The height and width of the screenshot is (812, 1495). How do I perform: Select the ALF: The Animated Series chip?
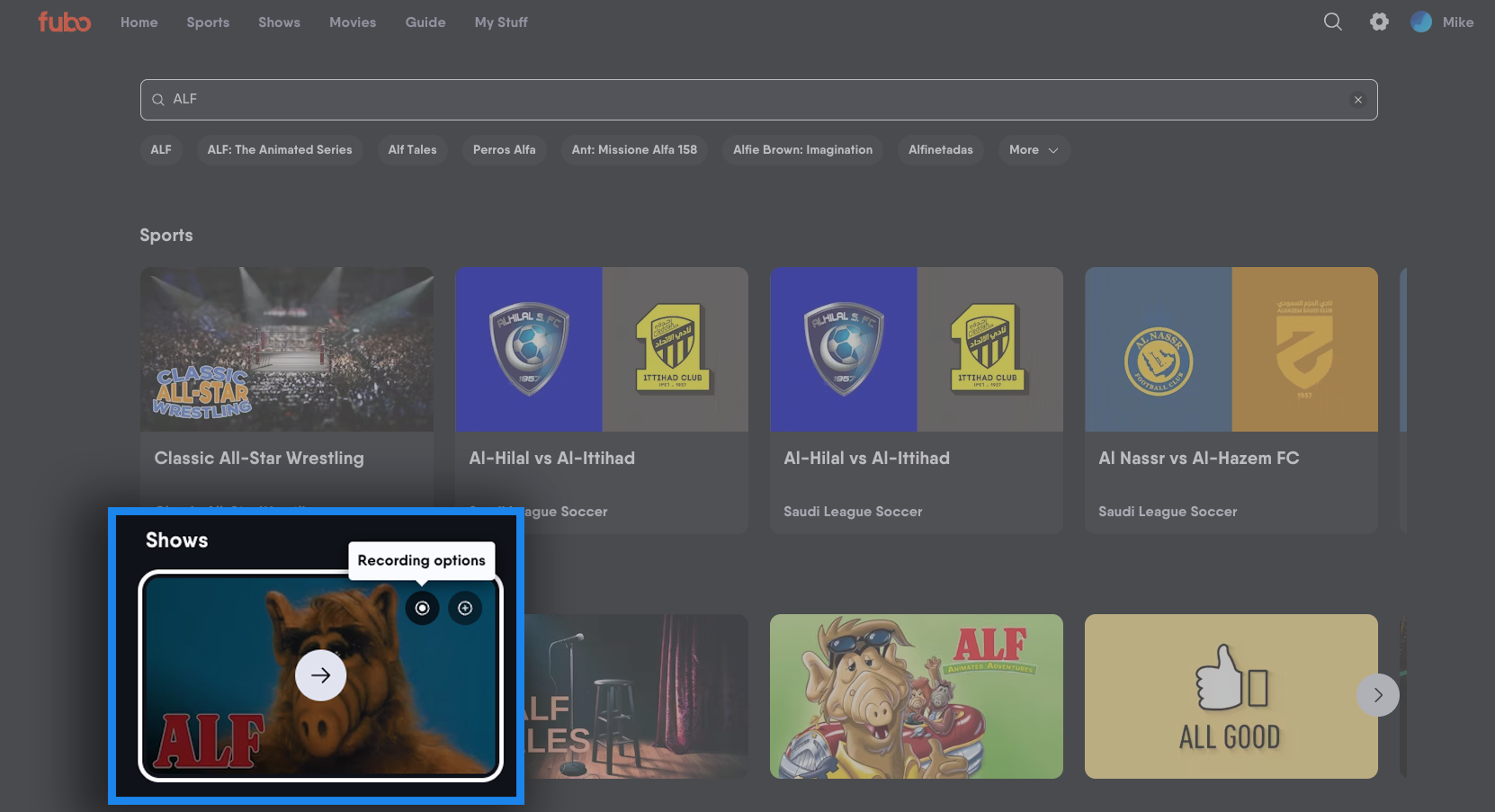tap(280, 150)
